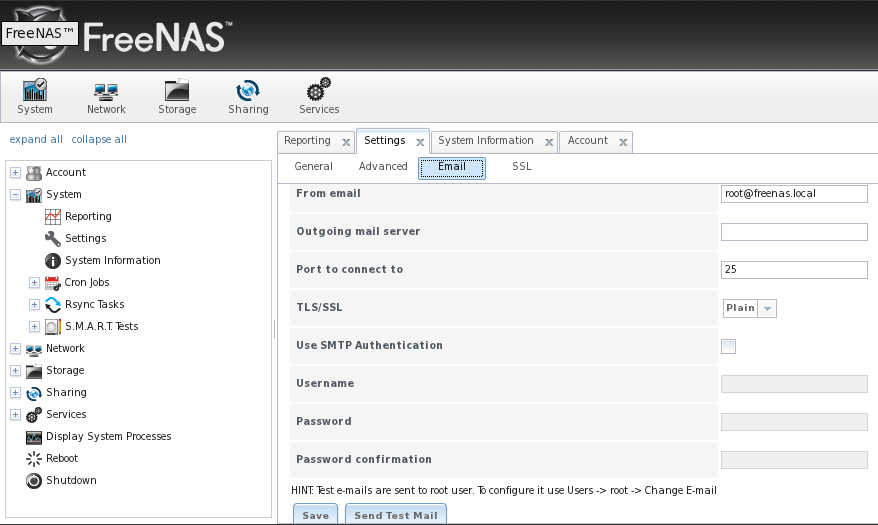
Task: Focus the Outgoing mail server field
Action: click(794, 232)
